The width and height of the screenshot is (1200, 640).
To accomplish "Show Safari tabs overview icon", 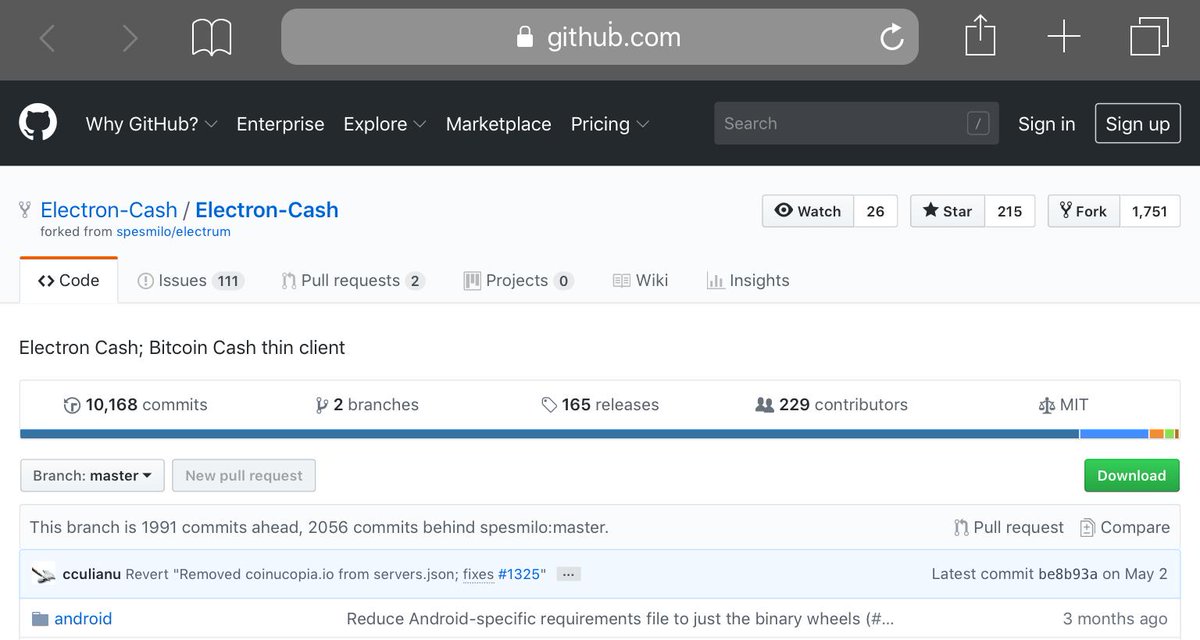I will pos(1149,37).
